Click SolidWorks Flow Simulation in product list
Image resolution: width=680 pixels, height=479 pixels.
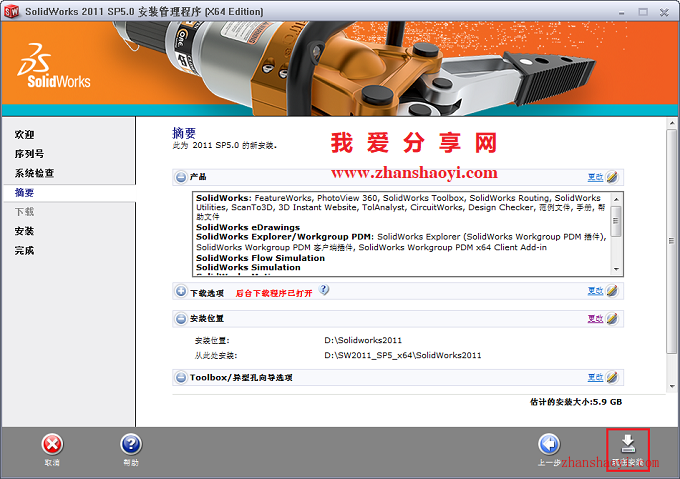pos(260,258)
